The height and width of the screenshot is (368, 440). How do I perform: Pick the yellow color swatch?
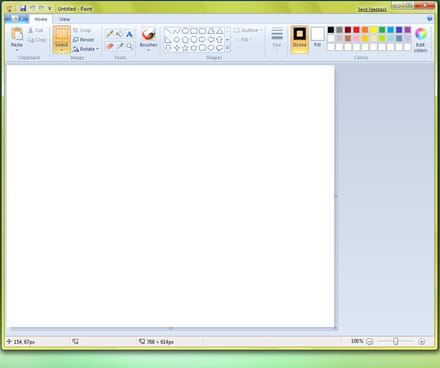point(373,30)
